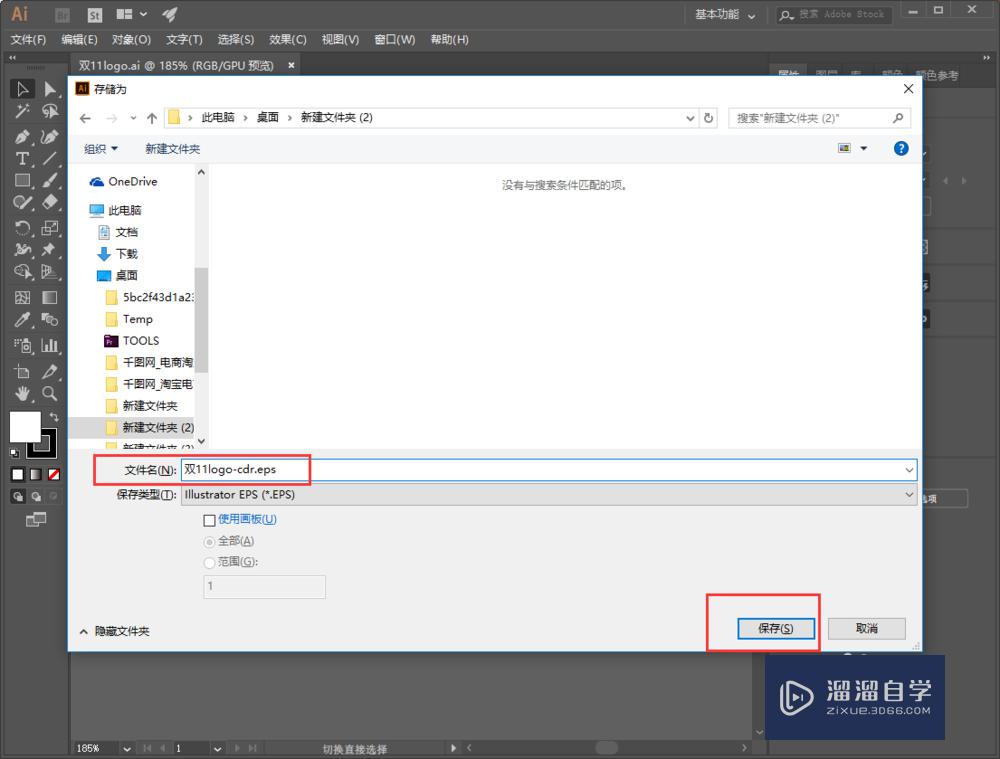Go up one folder level arrow
Viewport: 1000px width, 759px height.
(x=152, y=118)
